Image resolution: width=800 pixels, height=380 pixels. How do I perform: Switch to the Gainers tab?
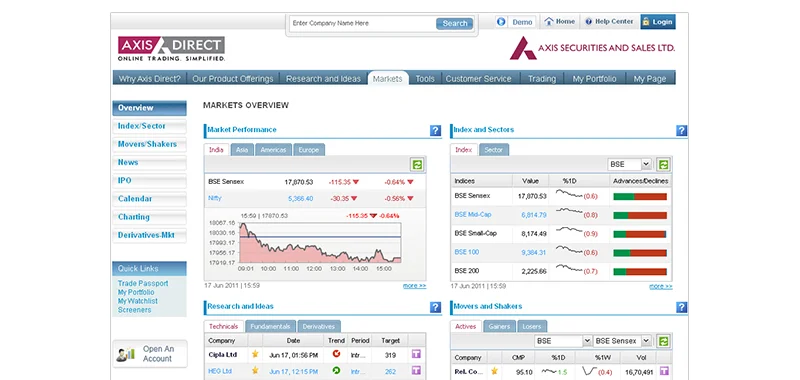[x=499, y=326]
